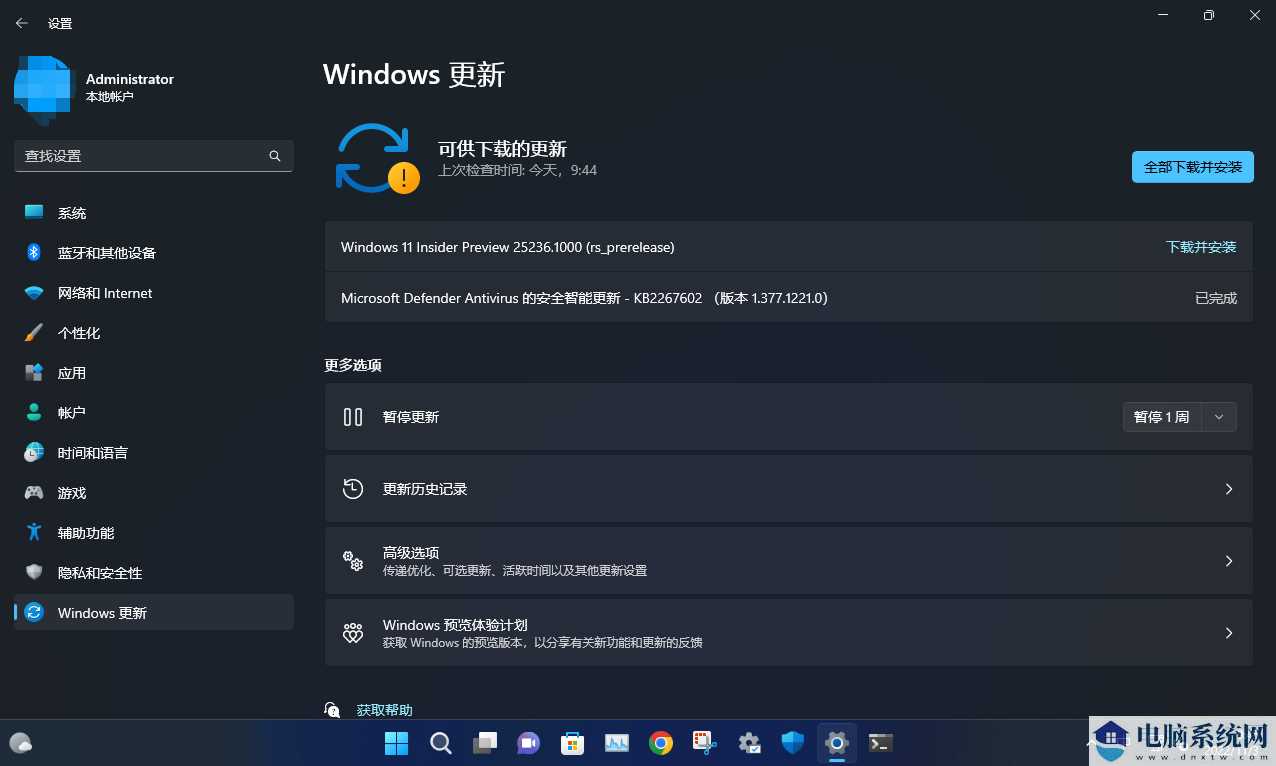1276x766 pixels.
Task: Select 帐户 category in sidebar
Action: click(71, 413)
